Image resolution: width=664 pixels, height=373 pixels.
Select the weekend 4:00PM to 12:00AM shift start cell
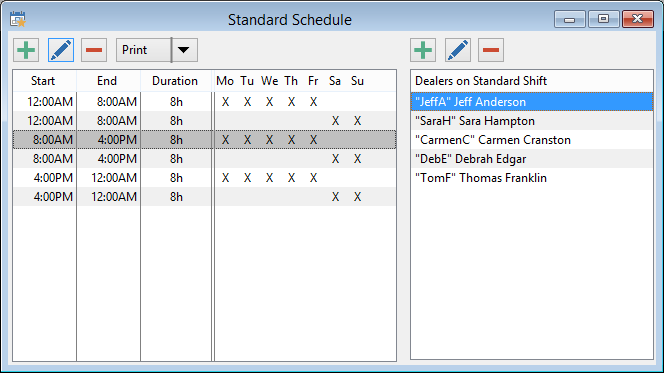(x=44, y=197)
